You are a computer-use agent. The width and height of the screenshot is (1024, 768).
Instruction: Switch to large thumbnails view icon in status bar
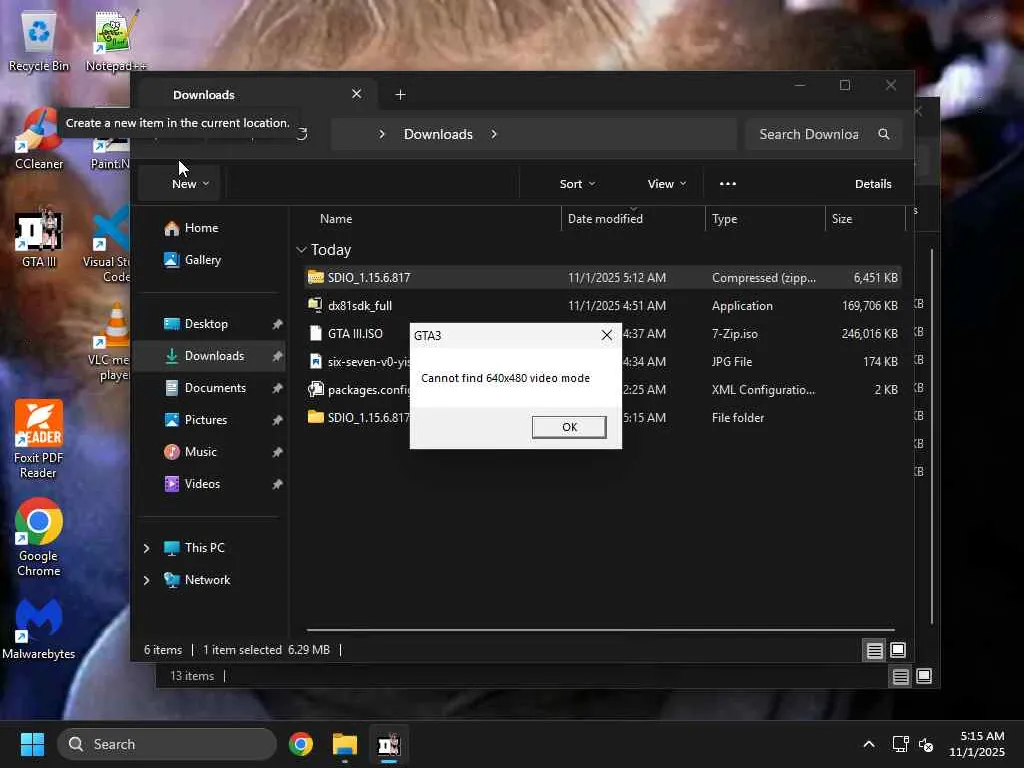point(898,650)
